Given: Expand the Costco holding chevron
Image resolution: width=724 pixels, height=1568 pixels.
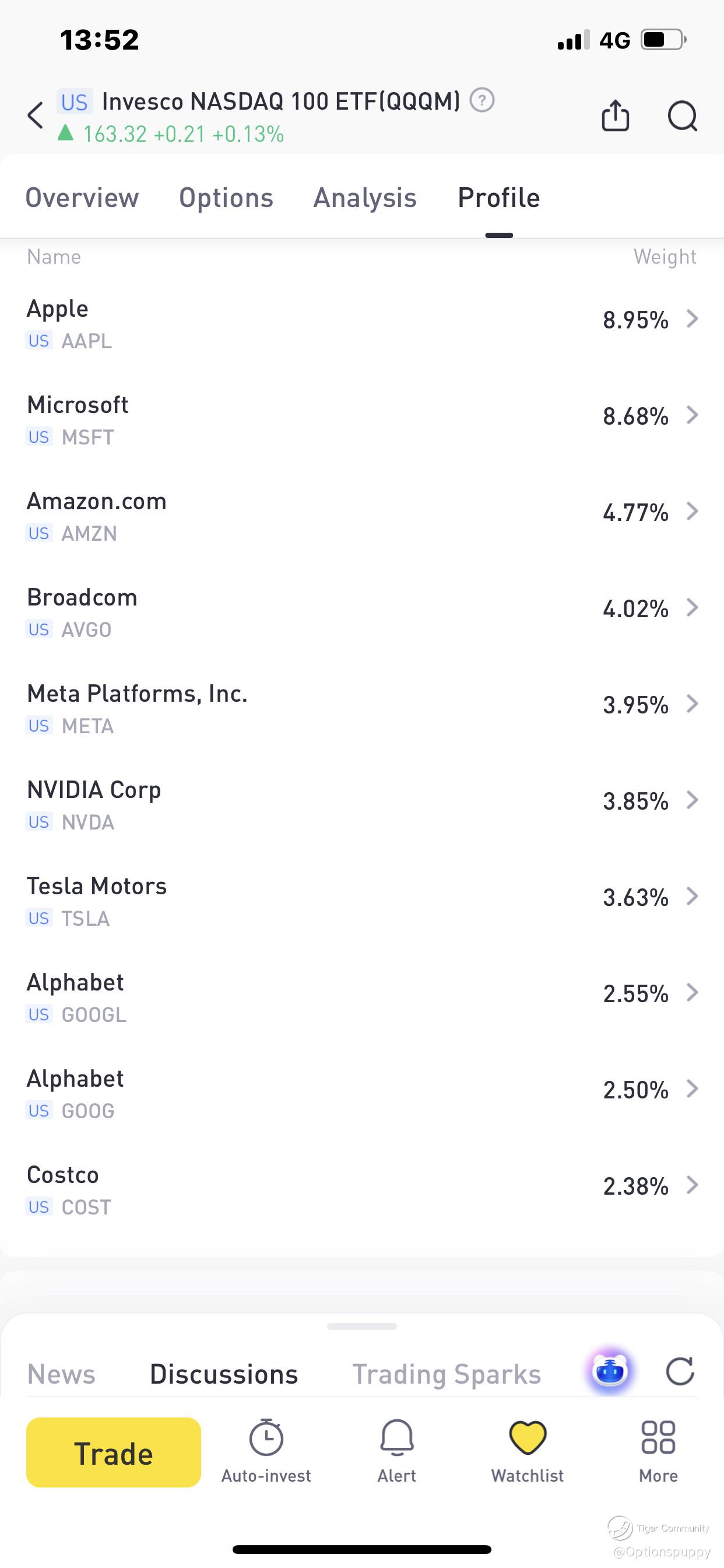Looking at the screenshot, I should pyautogui.click(x=692, y=1185).
